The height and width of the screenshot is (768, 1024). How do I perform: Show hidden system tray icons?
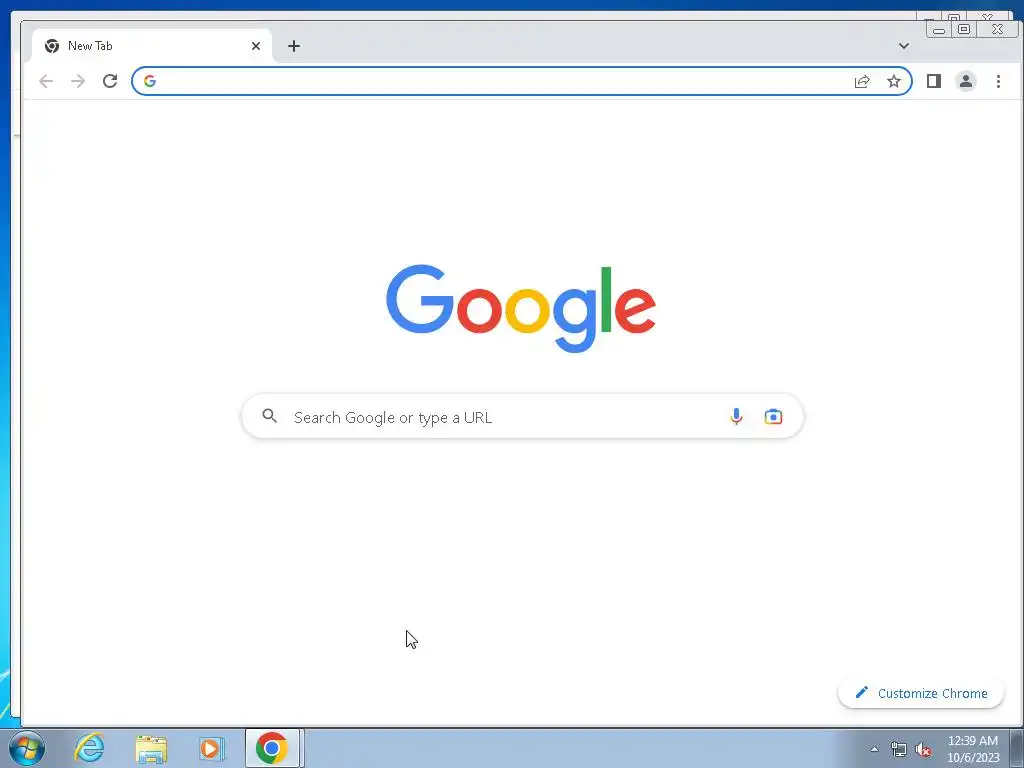[x=874, y=749]
